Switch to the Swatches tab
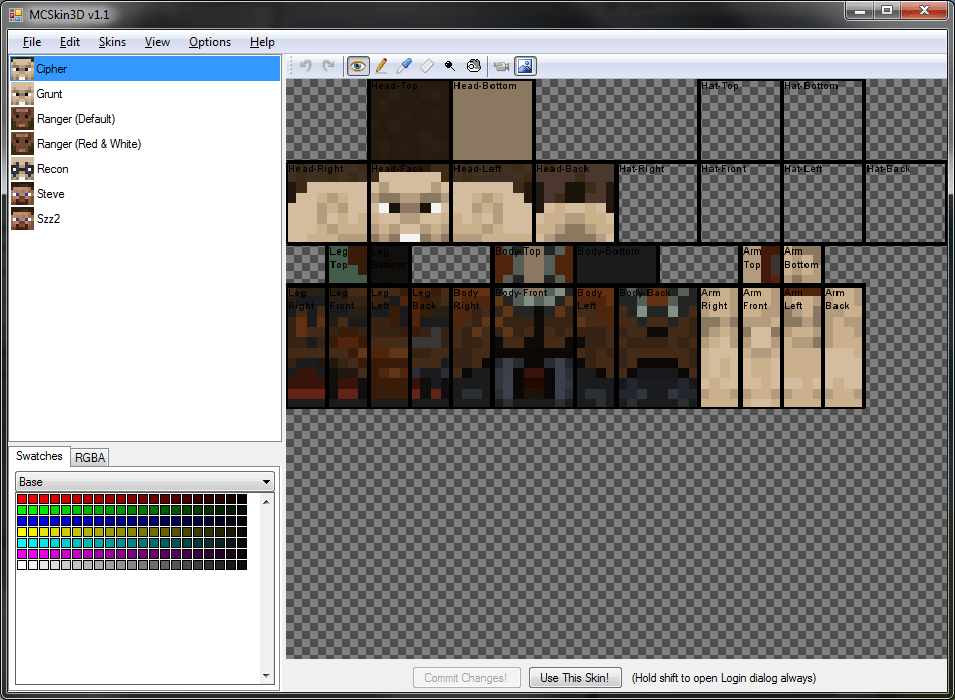955x700 pixels. (x=39, y=456)
